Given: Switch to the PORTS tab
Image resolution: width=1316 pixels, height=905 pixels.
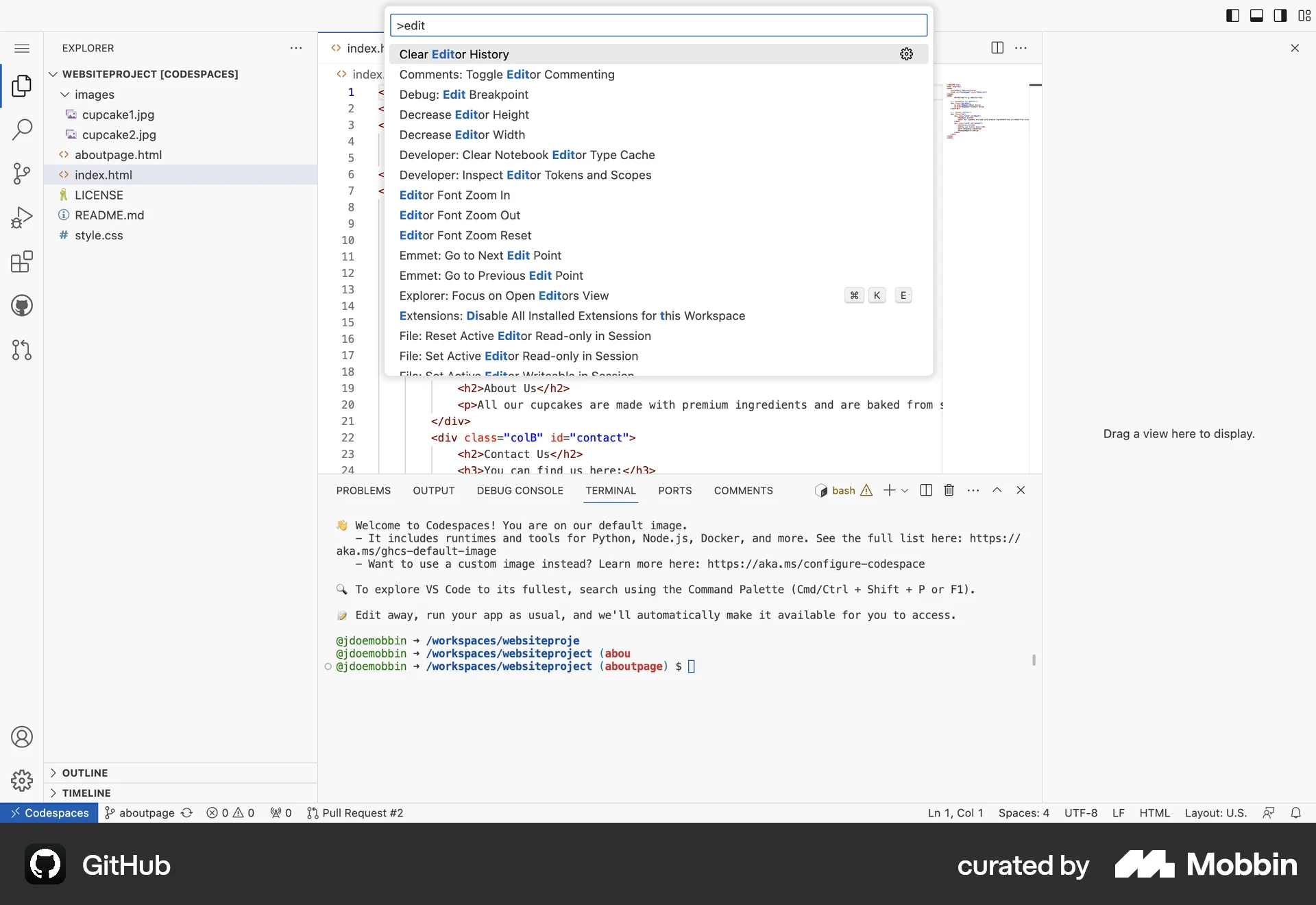Looking at the screenshot, I should click(674, 490).
